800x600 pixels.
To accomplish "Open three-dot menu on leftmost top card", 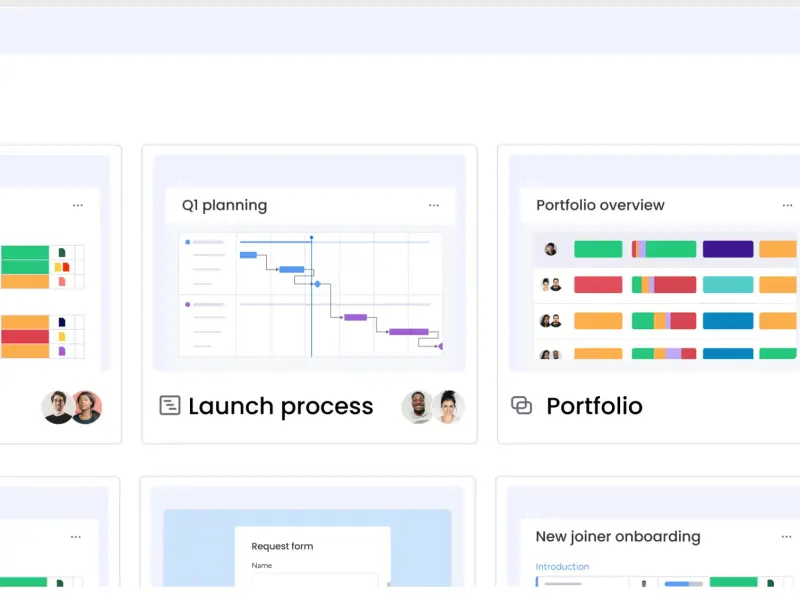I will pos(78,205).
